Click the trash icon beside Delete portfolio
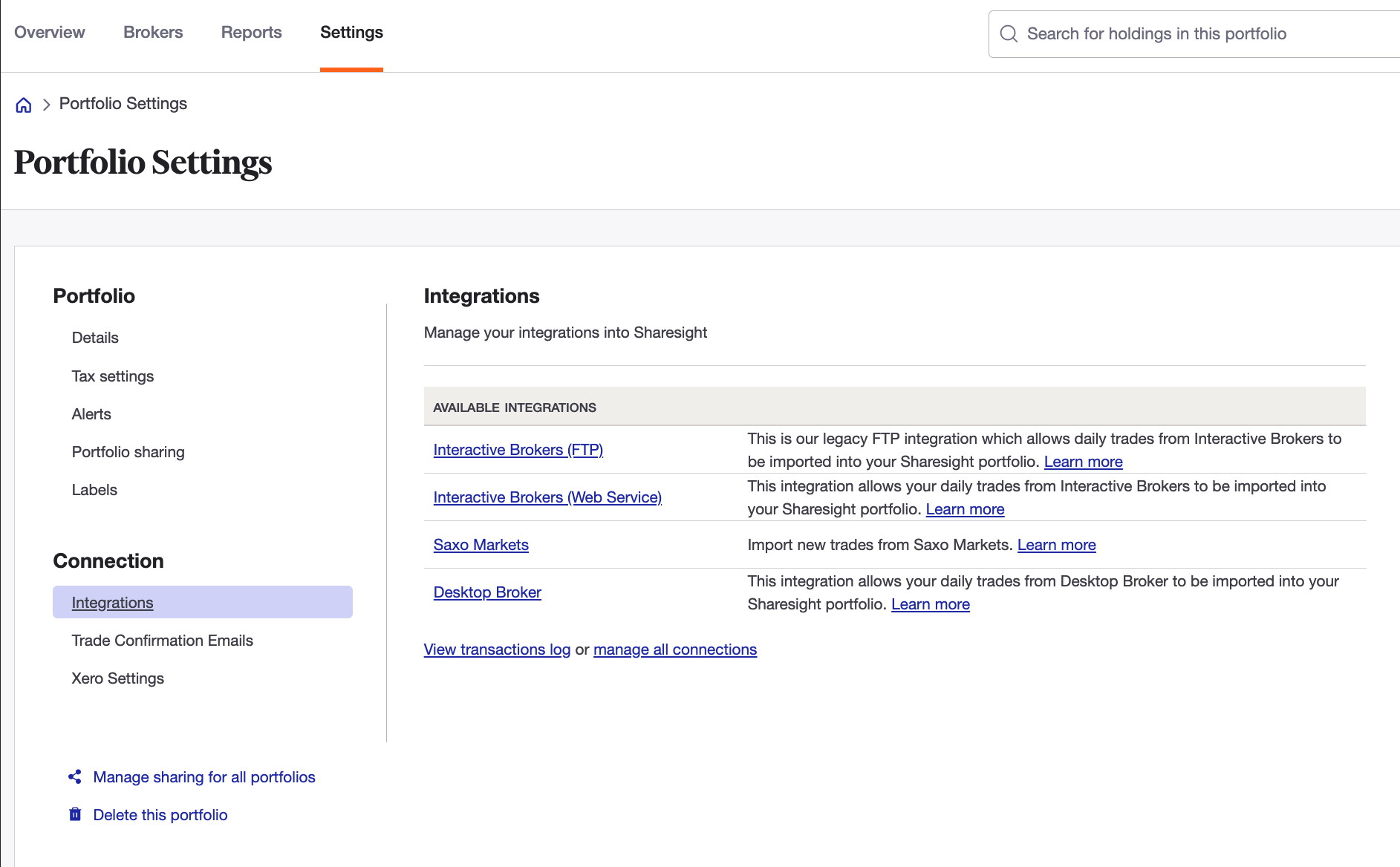The width and height of the screenshot is (1400, 867). [x=75, y=815]
